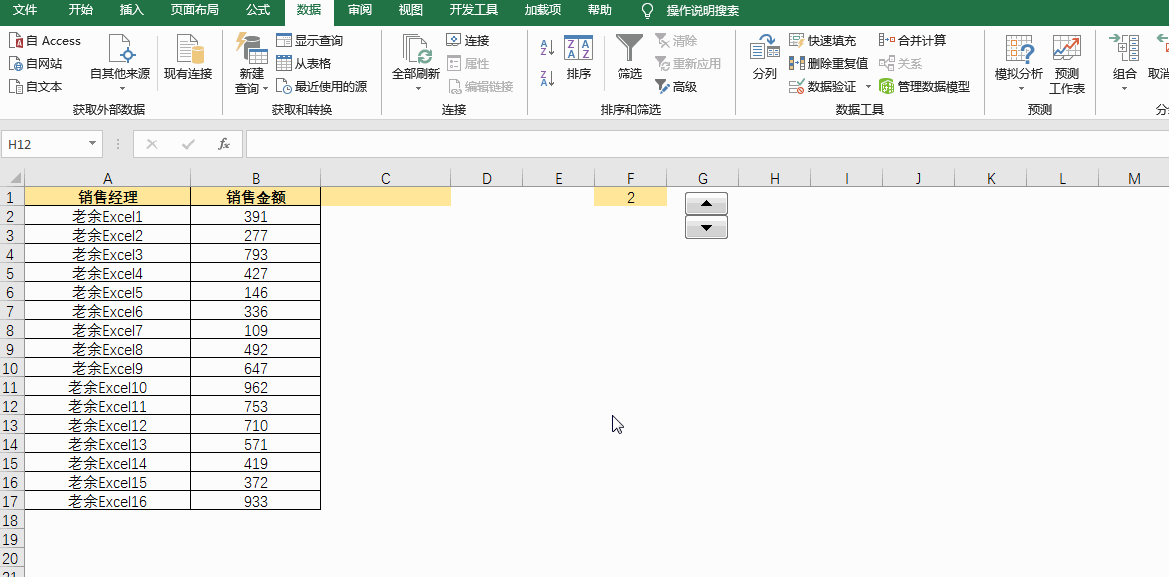Screen dimensions: 1169x577
Task: Click the Name Box showing H12
Action: coord(43,144)
